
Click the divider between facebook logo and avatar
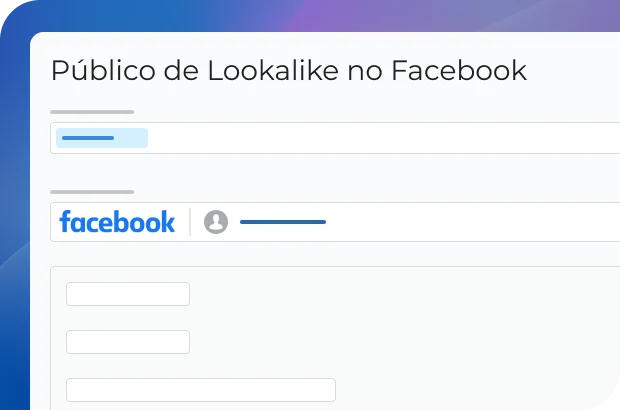click(x=190, y=222)
